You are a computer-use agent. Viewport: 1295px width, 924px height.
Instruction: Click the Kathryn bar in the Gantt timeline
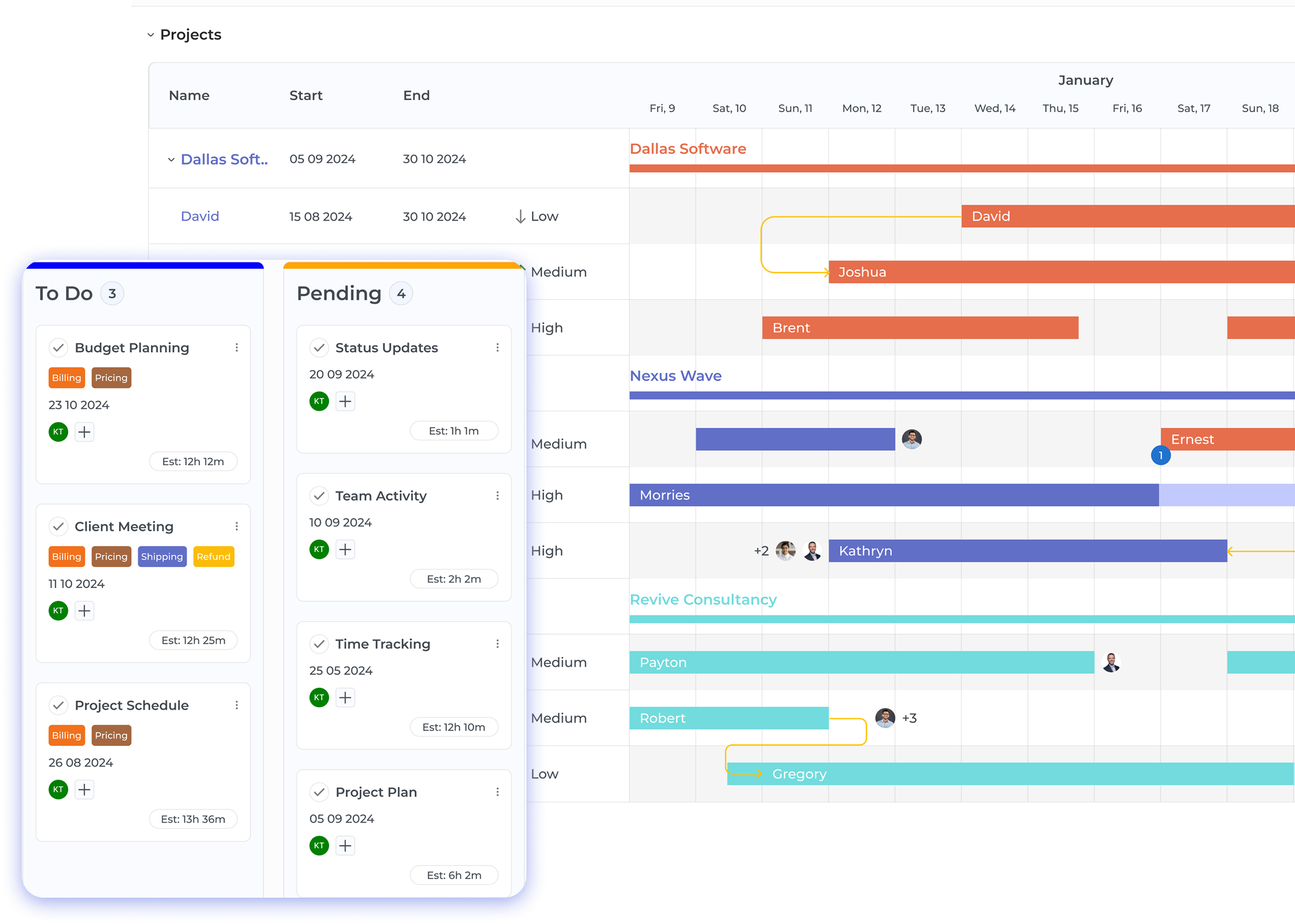(1027, 551)
